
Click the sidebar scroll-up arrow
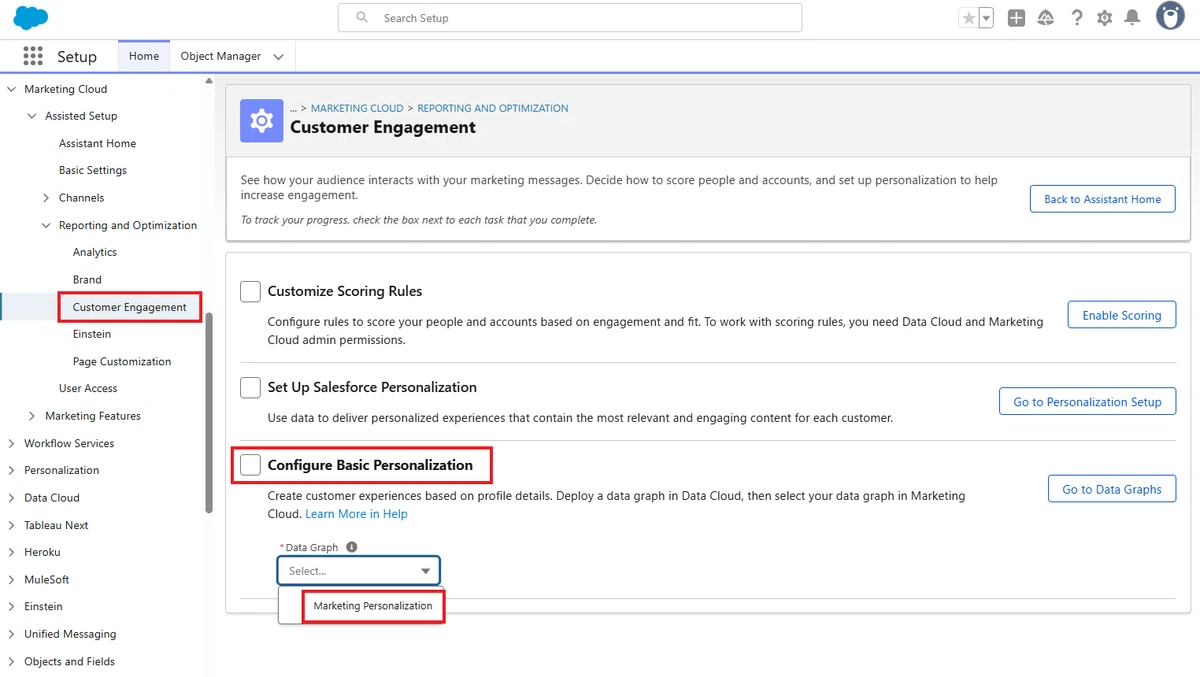click(x=209, y=81)
